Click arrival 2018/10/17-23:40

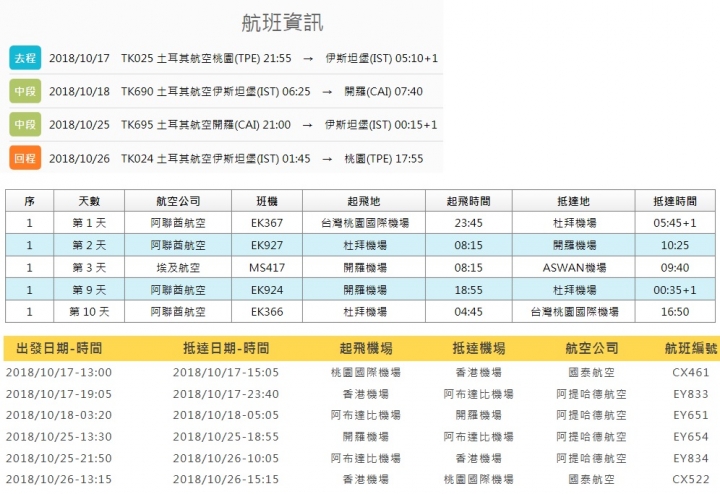click(226, 394)
